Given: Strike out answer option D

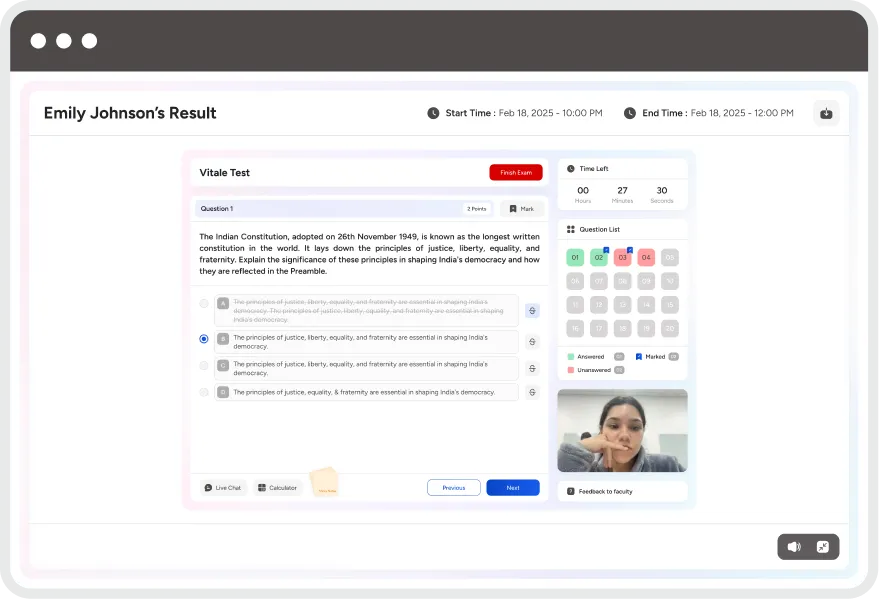Looking at the screenshot, I should (x=532, y=392).
